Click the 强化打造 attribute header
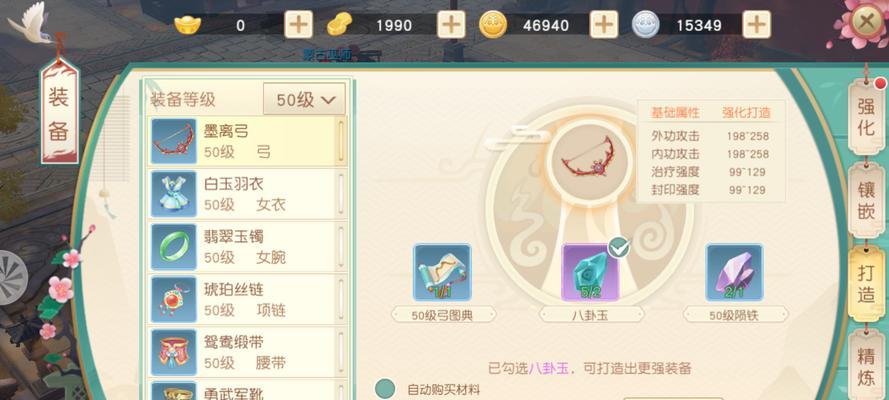Viewport: 889px width, 400px height. (746, 113)
